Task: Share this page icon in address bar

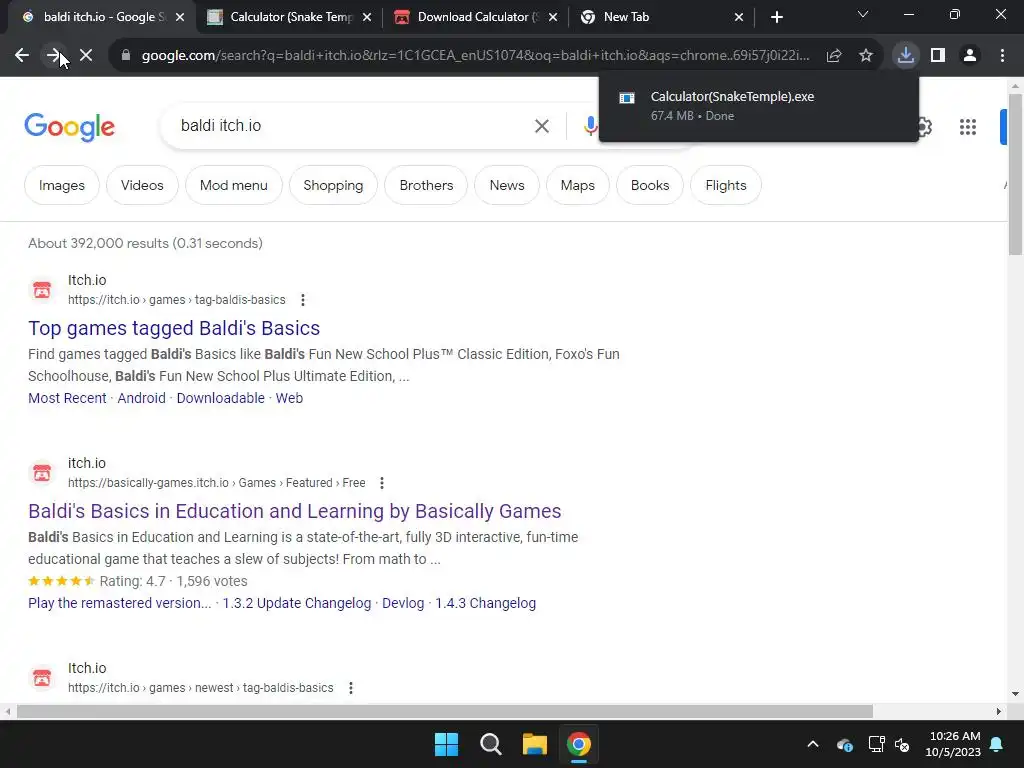Action: (x=834, y=56)
